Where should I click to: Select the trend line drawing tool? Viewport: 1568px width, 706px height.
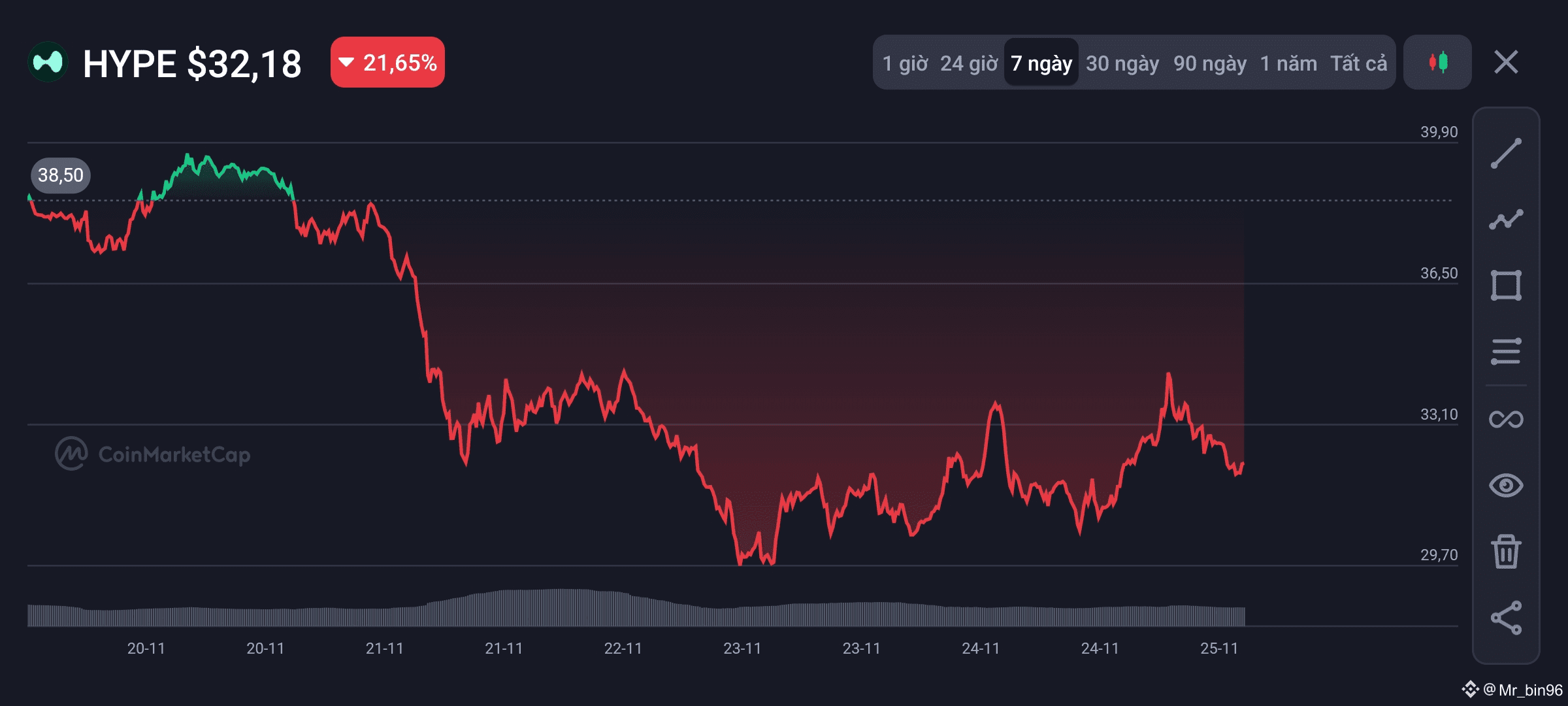(1506, 154)
